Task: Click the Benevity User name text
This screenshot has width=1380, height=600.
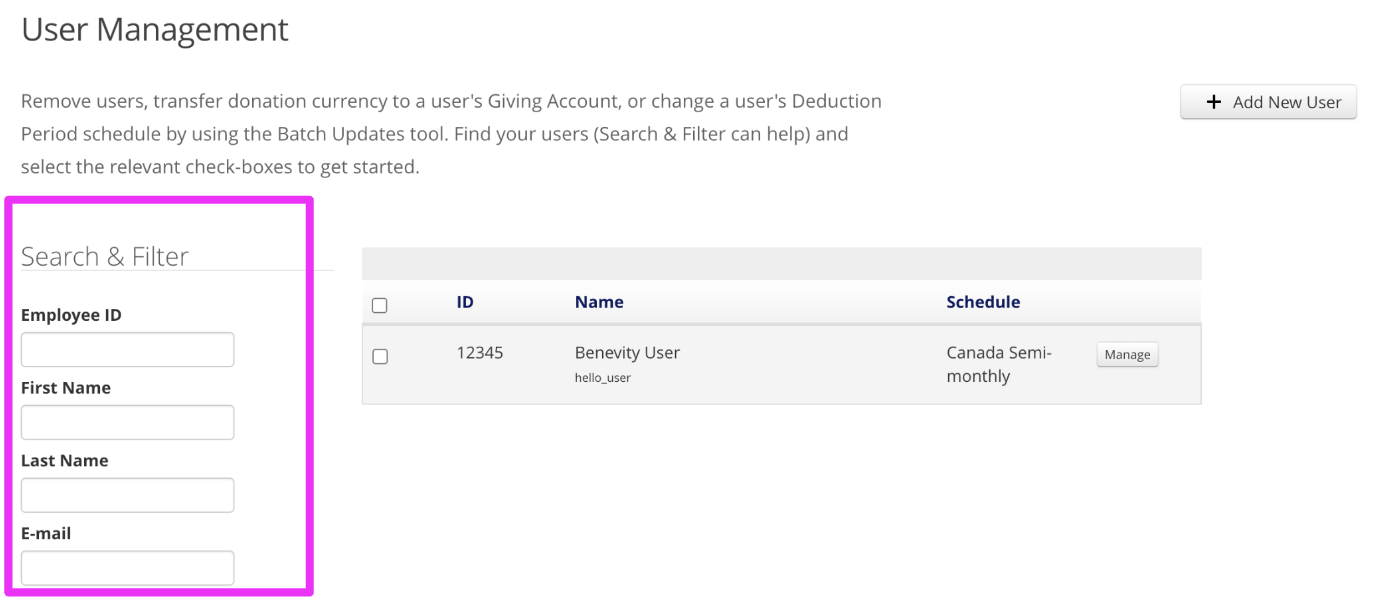Action: pyautogui.click(x=627, y=353)
